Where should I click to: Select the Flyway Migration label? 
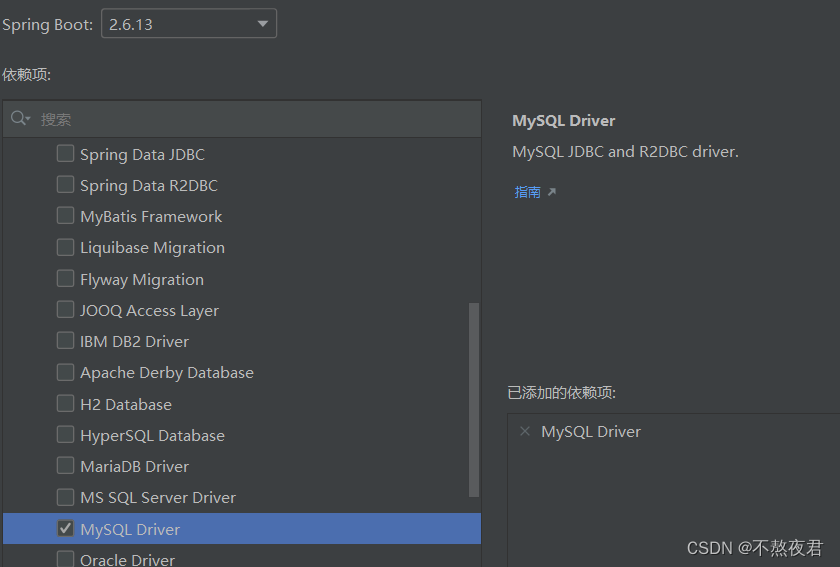click(142, 280)
